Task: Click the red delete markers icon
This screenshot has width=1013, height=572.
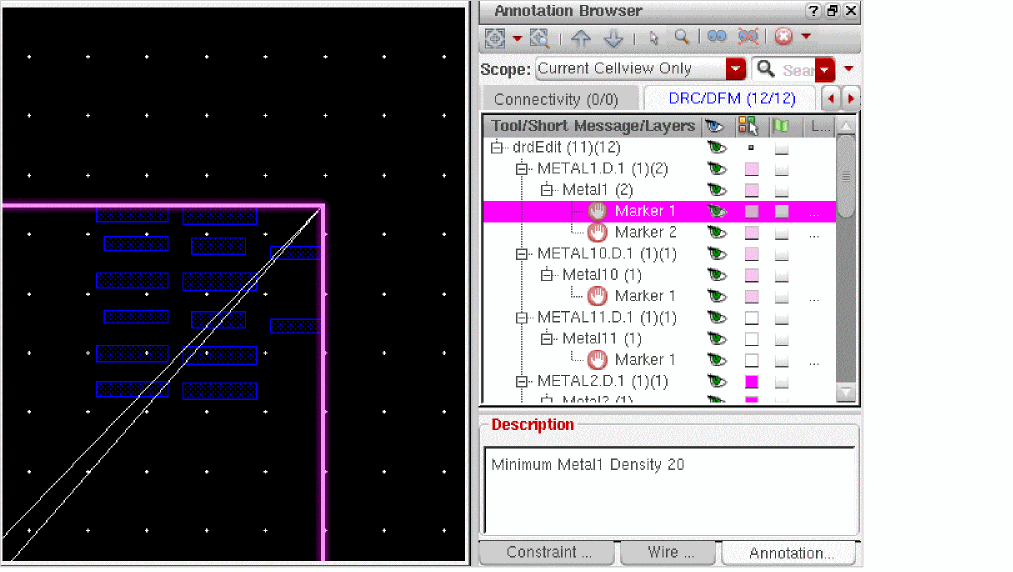Action: click(x=784, y=37)
